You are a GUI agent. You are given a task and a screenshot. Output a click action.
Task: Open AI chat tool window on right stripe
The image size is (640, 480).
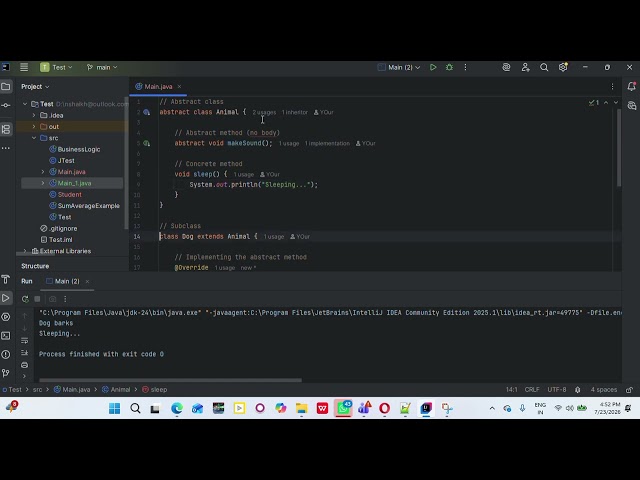(x=631, y=106)
